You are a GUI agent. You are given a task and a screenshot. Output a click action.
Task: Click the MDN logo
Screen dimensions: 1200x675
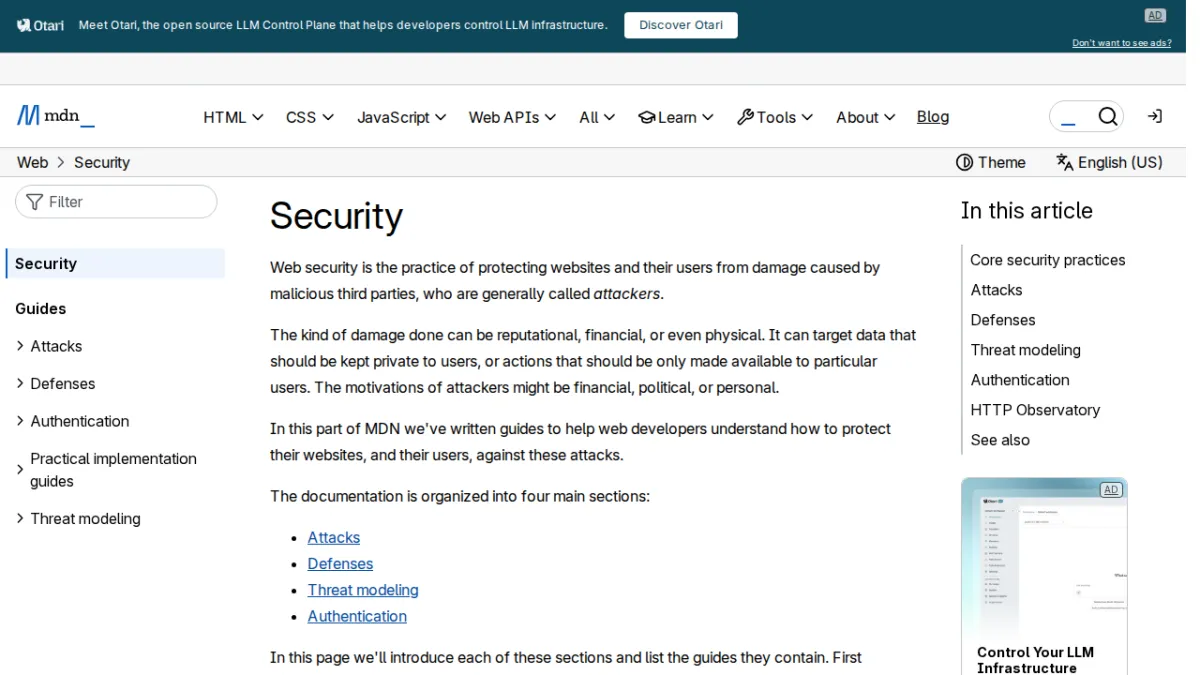click(56, 116)
